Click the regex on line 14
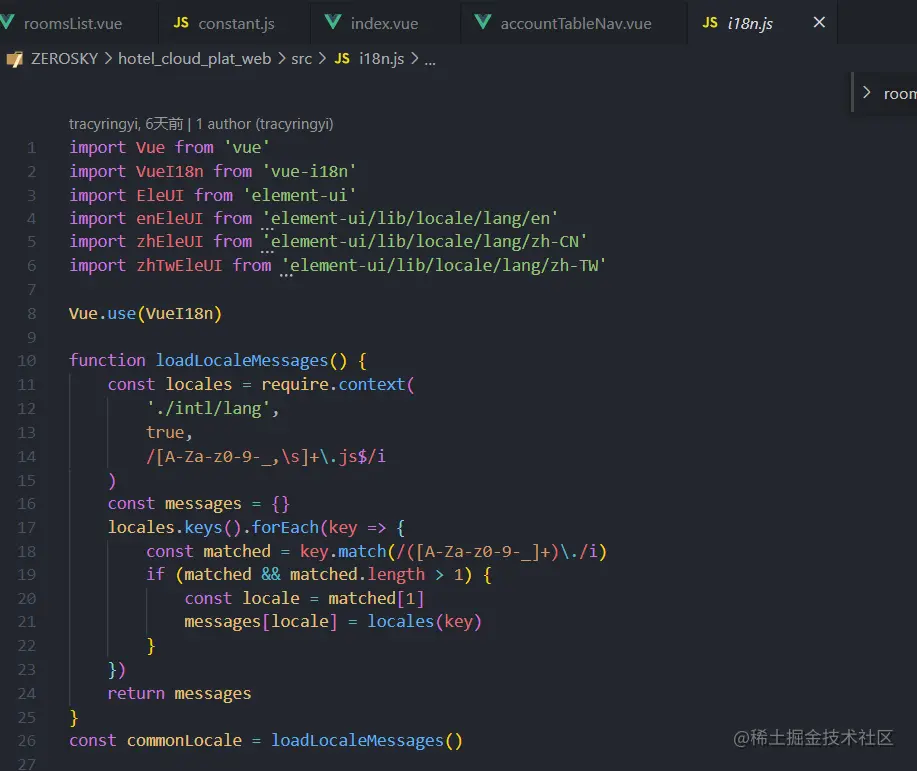The width and height of the screenshot is (917, 771). (x=266, y=456)
